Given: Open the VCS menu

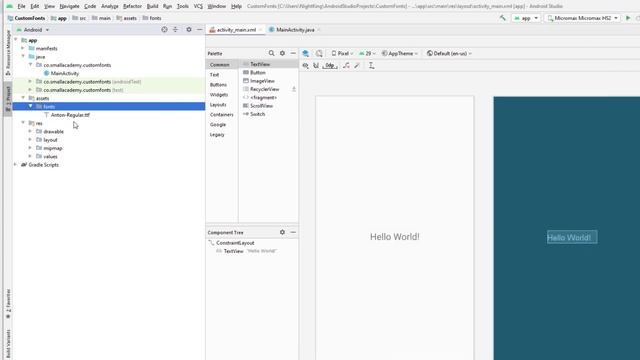Looking at the screenshot, I should coord(198,6).
